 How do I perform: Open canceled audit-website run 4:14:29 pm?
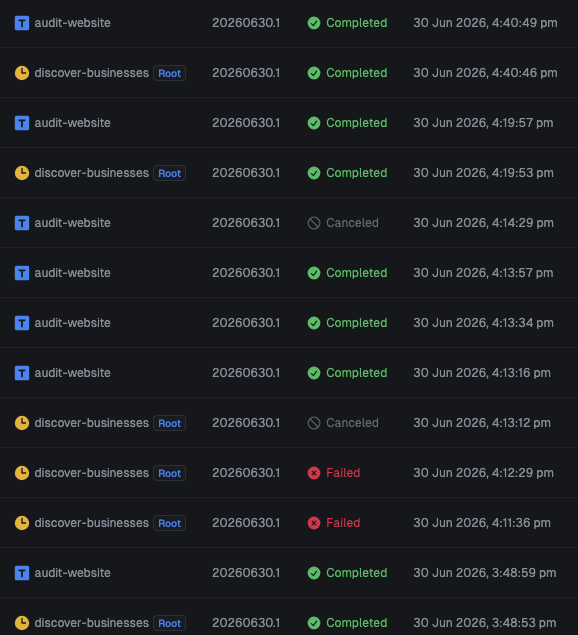[x=73, y=223]
